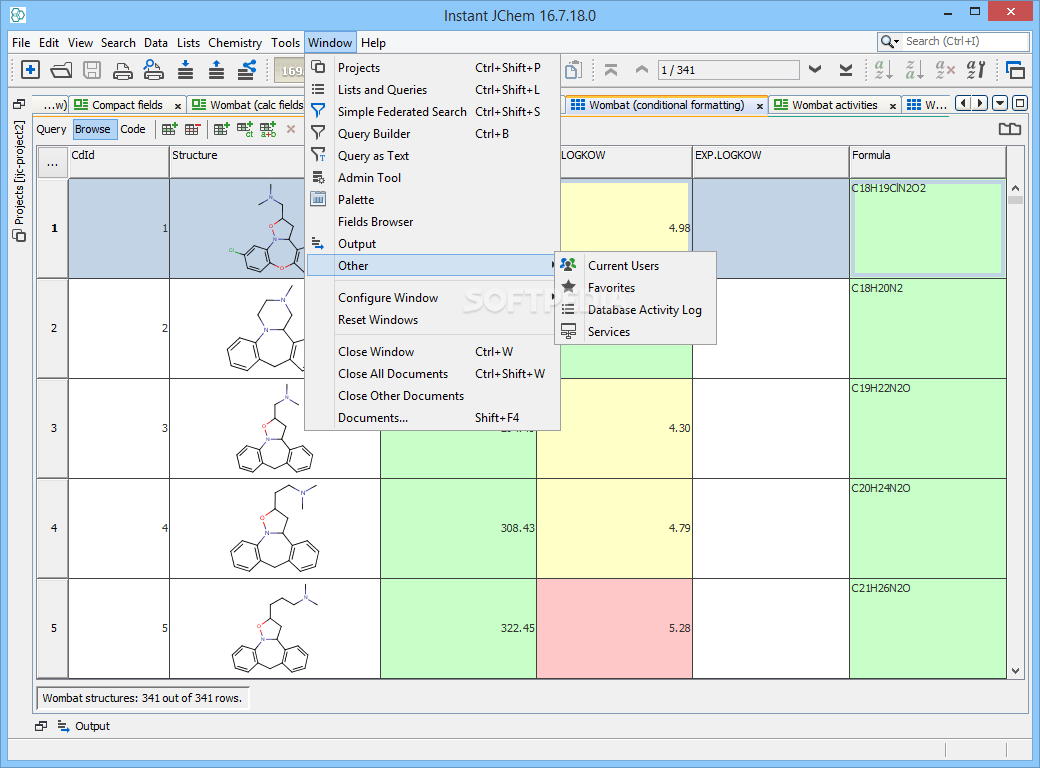Viewport: 1040px width, 768px height.
Task: Switch to Browse mode
Action: [x=93, y=129]
